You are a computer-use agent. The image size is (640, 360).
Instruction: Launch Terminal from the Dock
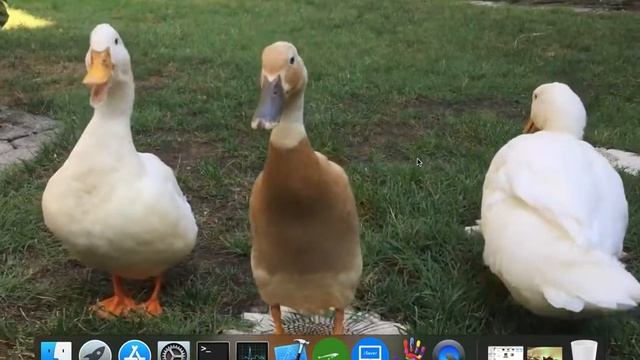pyautogui.click(x=213, y=351)
